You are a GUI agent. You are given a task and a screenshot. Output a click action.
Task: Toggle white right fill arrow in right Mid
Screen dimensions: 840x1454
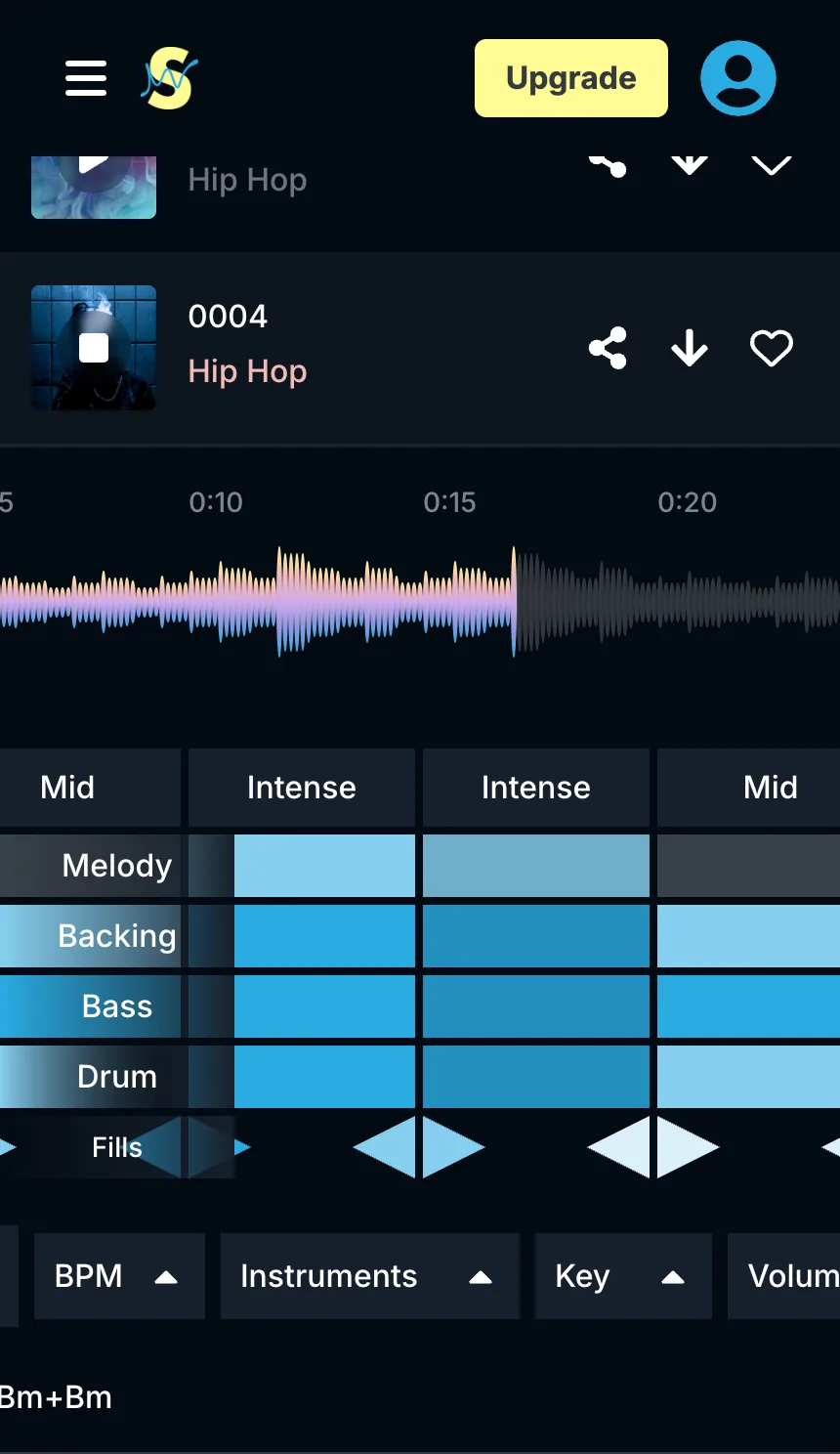click(x=689, y=1147)
